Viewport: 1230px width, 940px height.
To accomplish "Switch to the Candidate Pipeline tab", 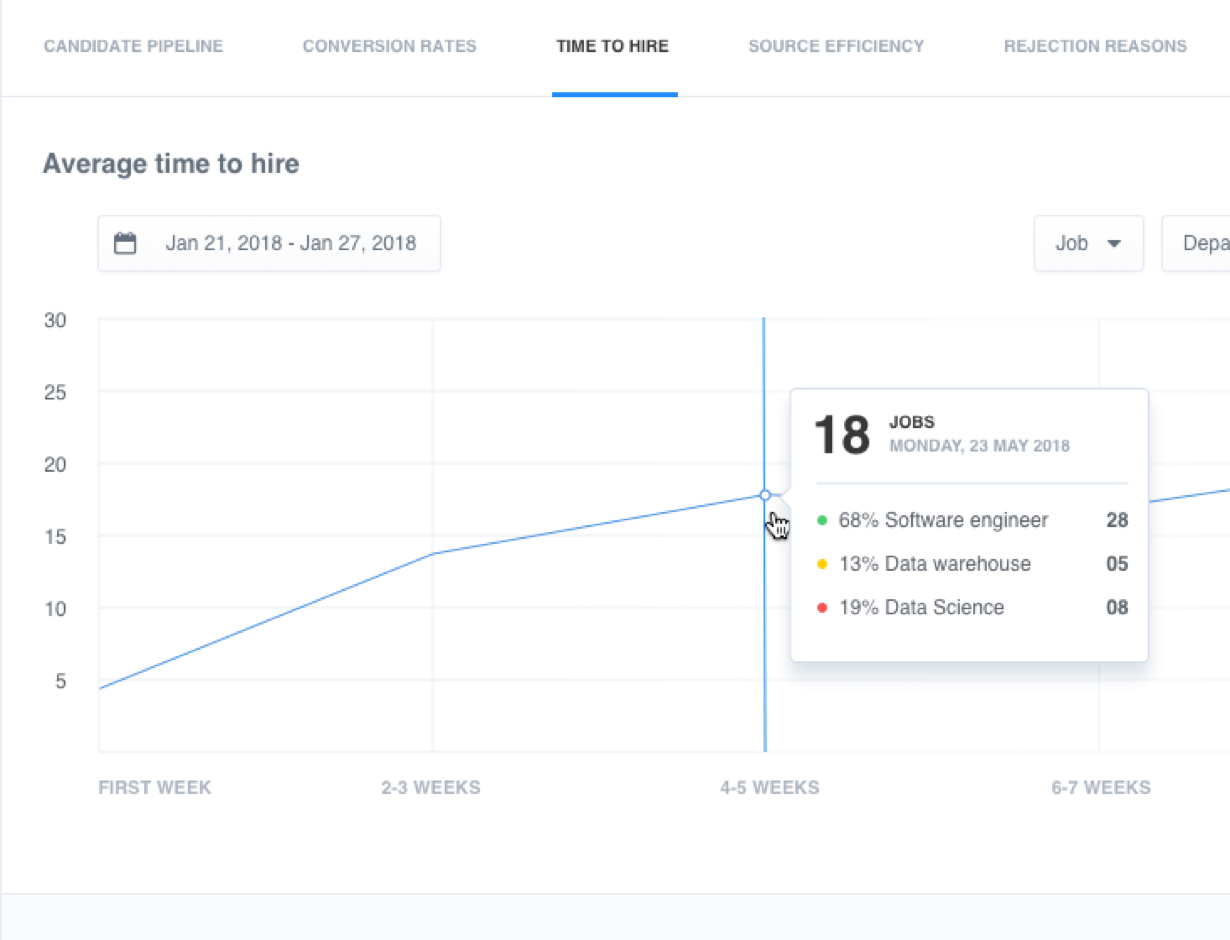I will coord(133,46).
